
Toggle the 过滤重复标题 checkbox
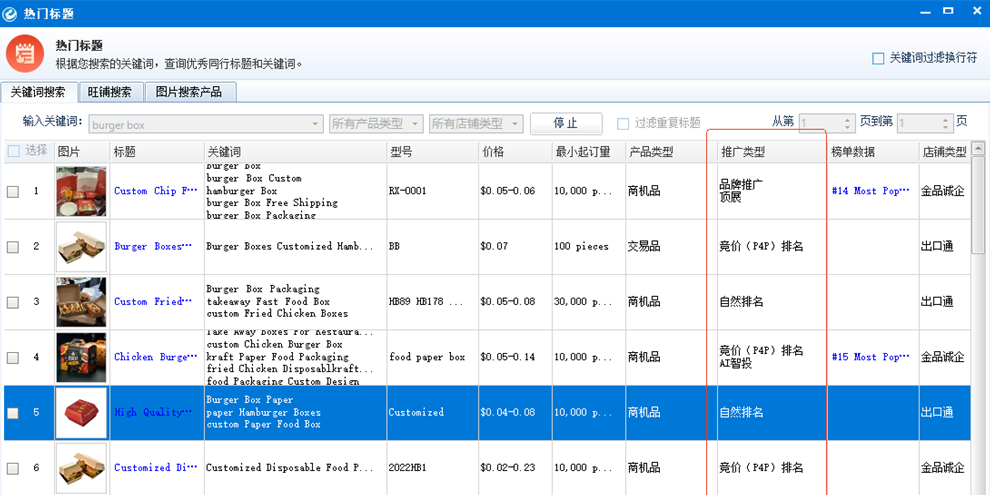[623, 124]
